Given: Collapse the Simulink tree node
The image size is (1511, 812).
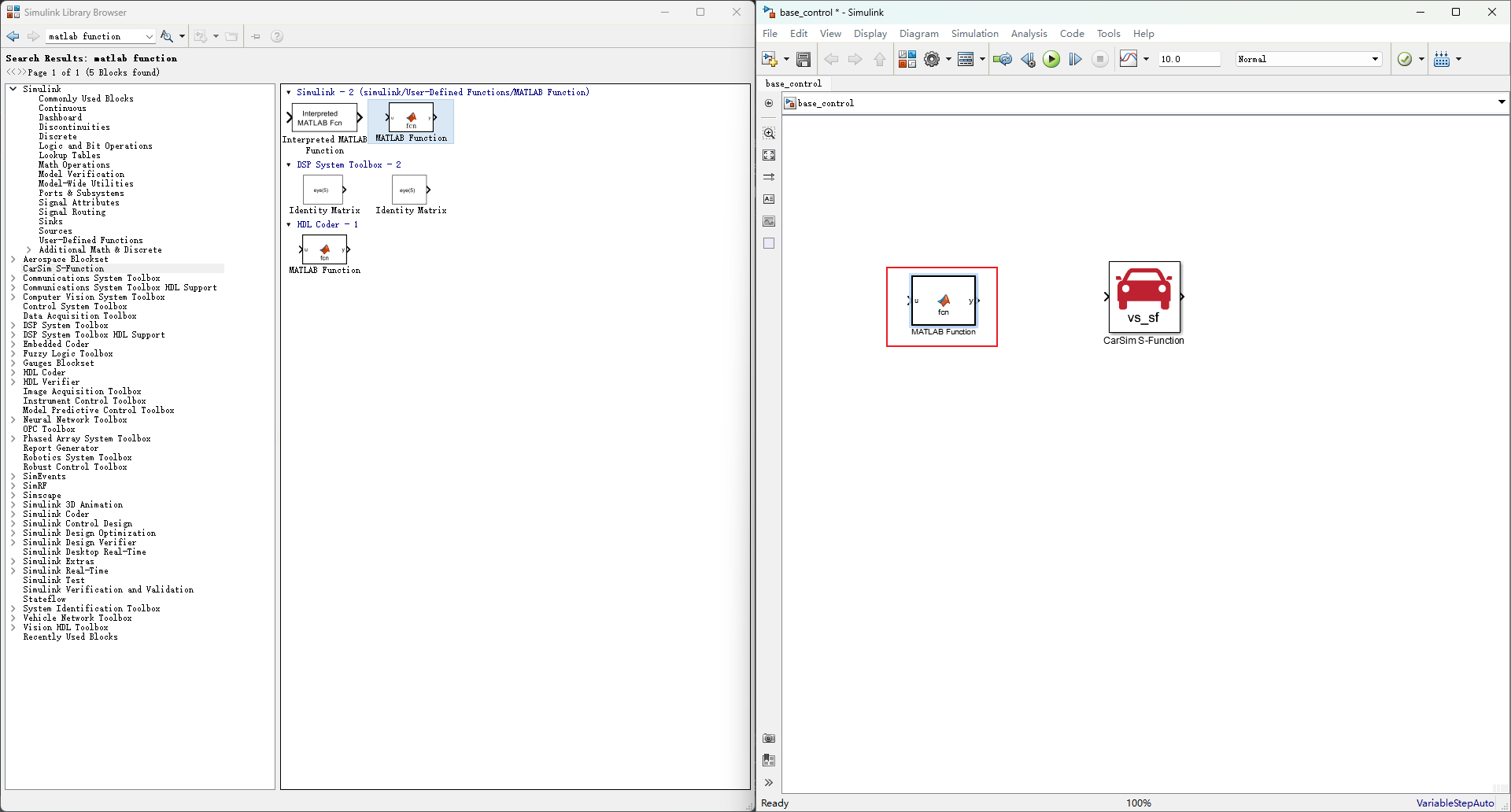Looking at the screenshot, I should click(x=13, y=89).
